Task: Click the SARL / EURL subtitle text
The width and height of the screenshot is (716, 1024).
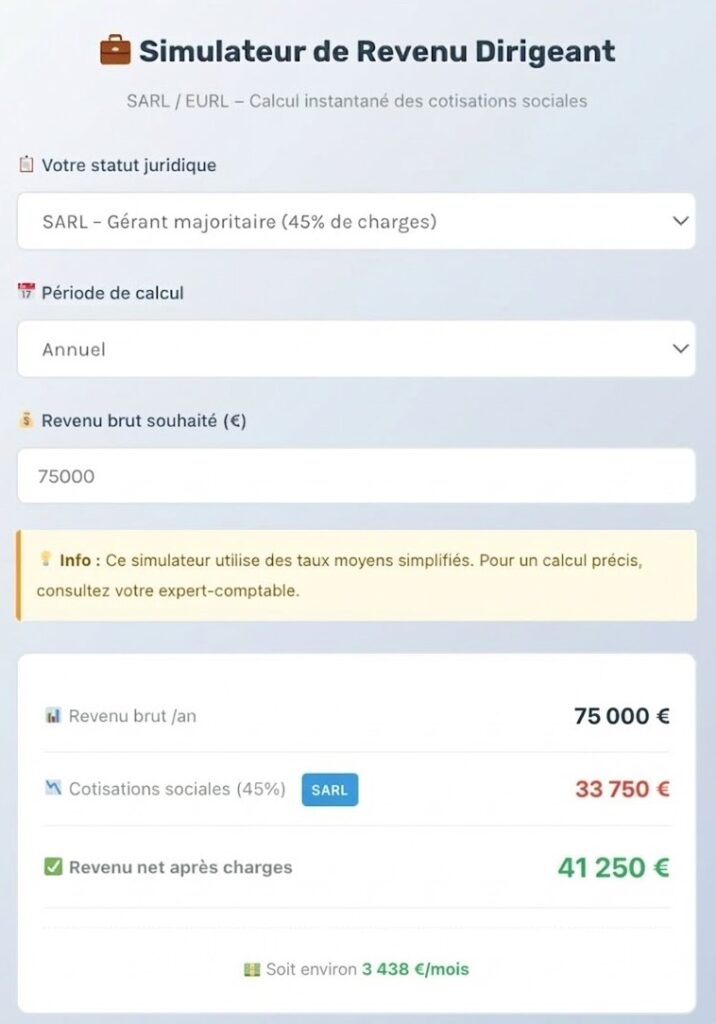Action: pyautogui.click(x=358, y=101)
